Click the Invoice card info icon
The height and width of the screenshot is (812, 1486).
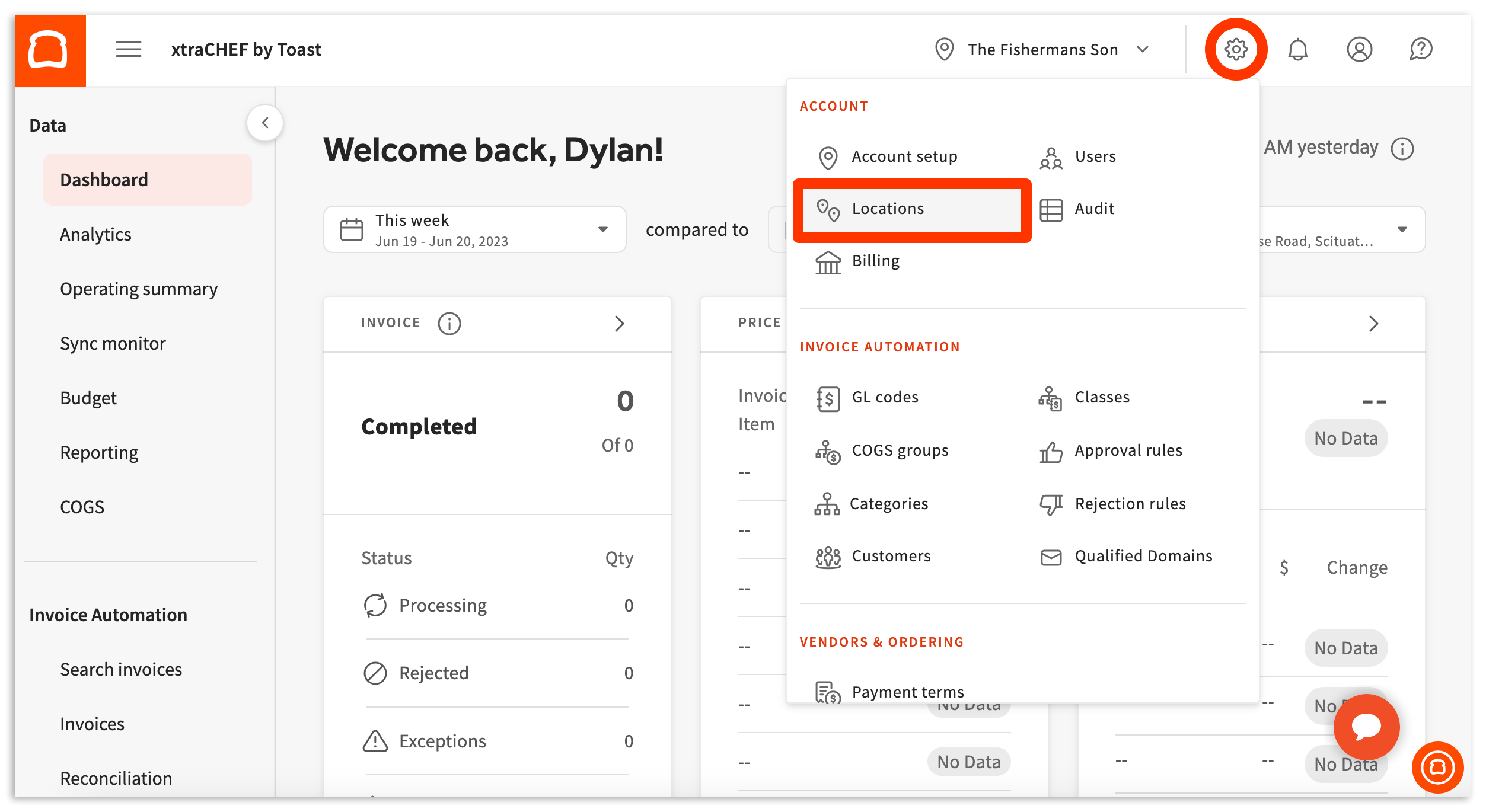[x=449, y=324]
